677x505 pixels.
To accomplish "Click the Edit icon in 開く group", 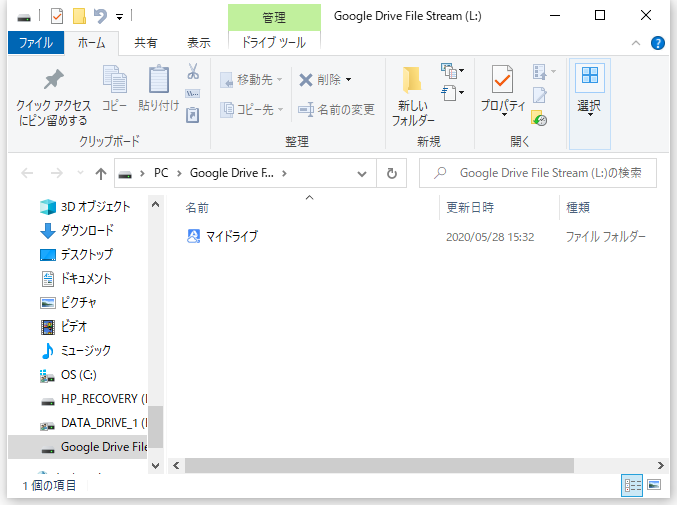I will click(x=540, y=95).
